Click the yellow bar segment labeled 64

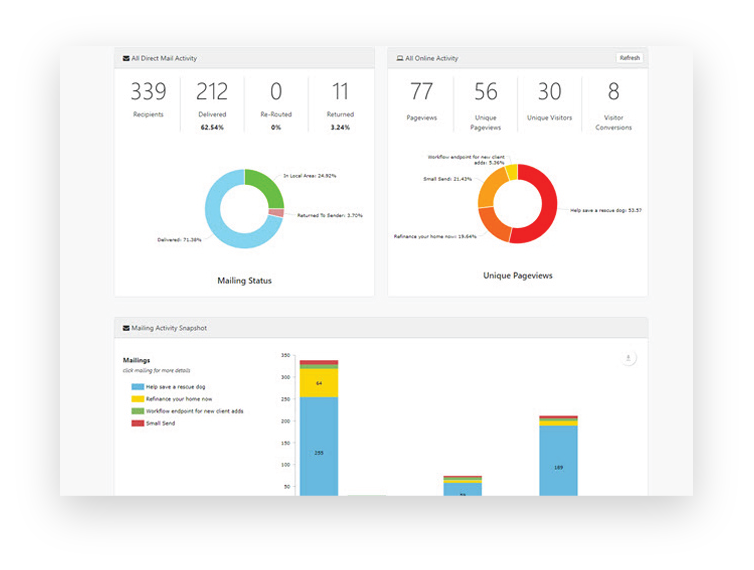point(319,383)
